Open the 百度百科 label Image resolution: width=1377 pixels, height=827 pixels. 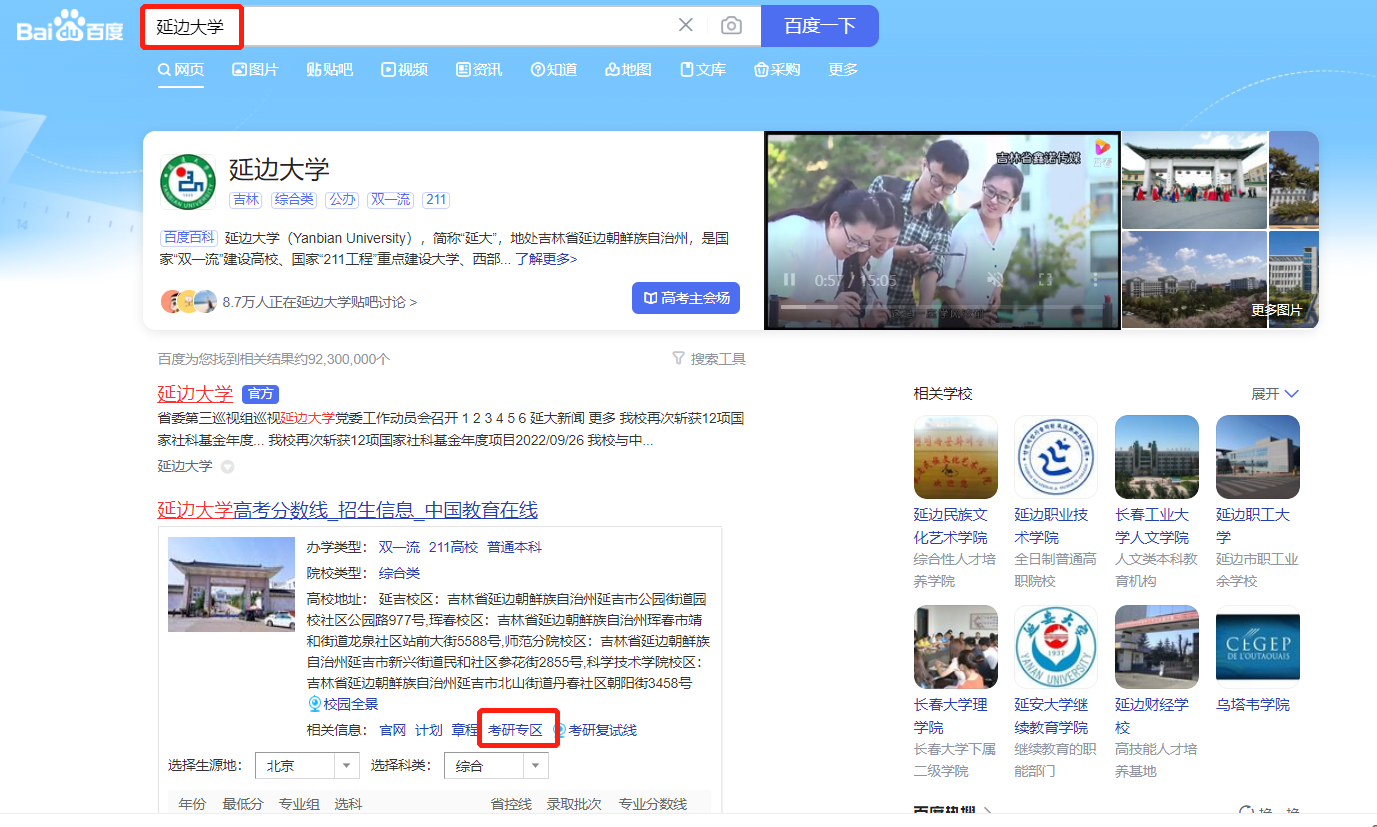point(189,238)
